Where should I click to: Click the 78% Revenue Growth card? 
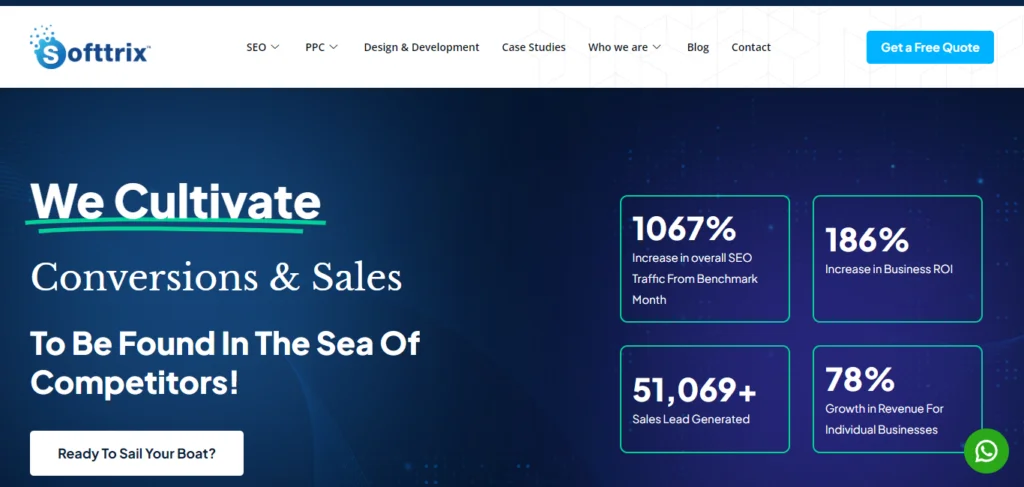[x=897, y=399]
